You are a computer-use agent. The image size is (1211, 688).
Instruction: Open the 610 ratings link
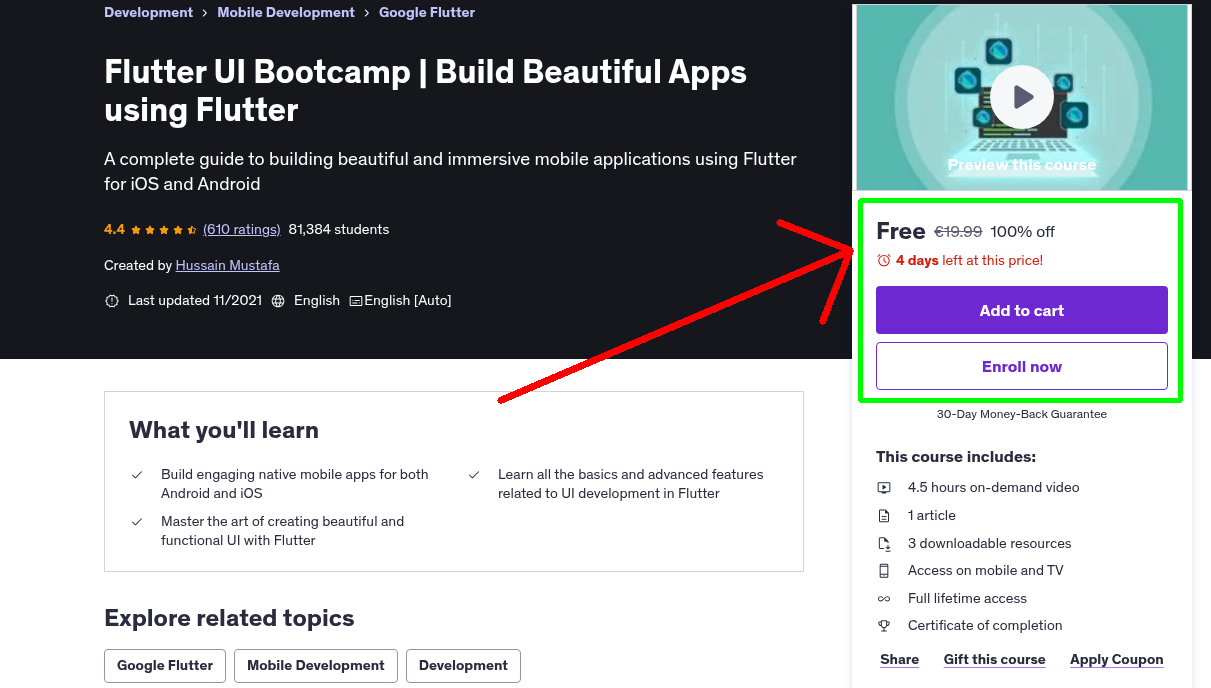(242, 230)
